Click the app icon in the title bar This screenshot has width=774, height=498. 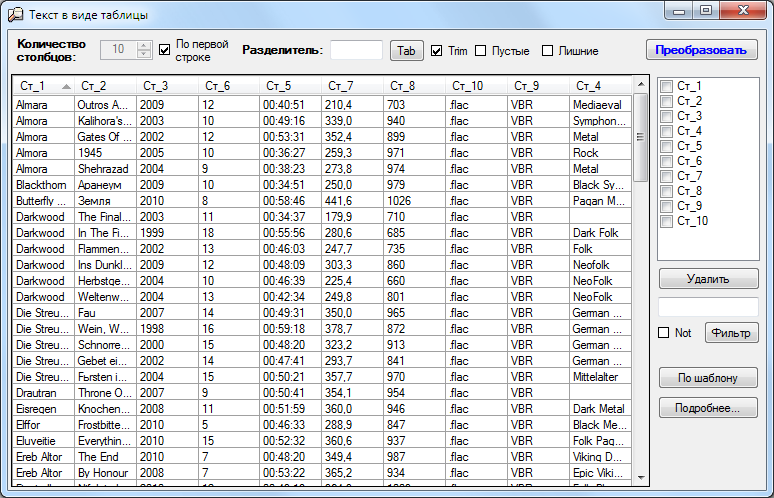[15, 14]
